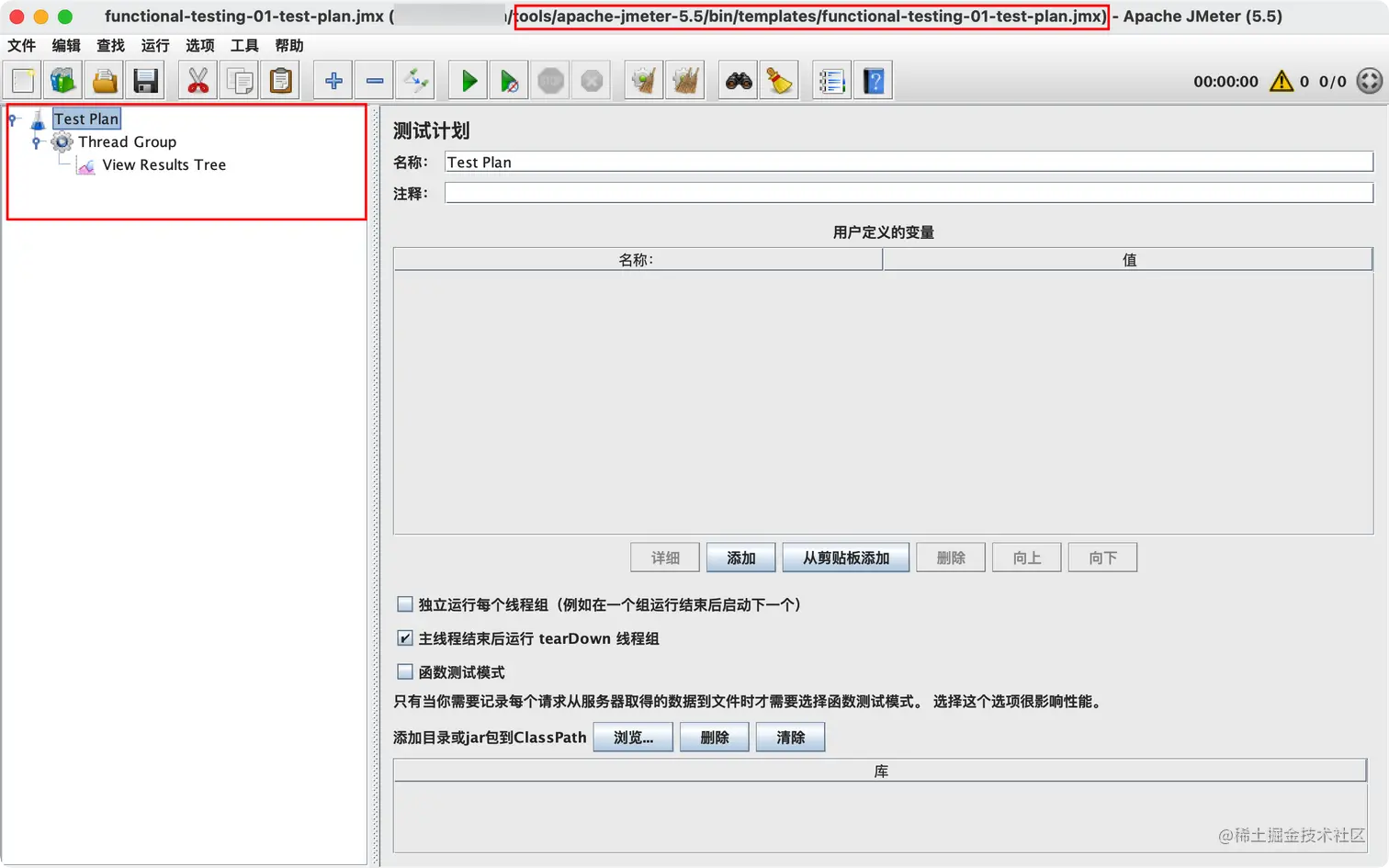Open Function Helper list icon
Viewport: 1389px width, 868px height.
pyautogui.click(x=832, y=81)
